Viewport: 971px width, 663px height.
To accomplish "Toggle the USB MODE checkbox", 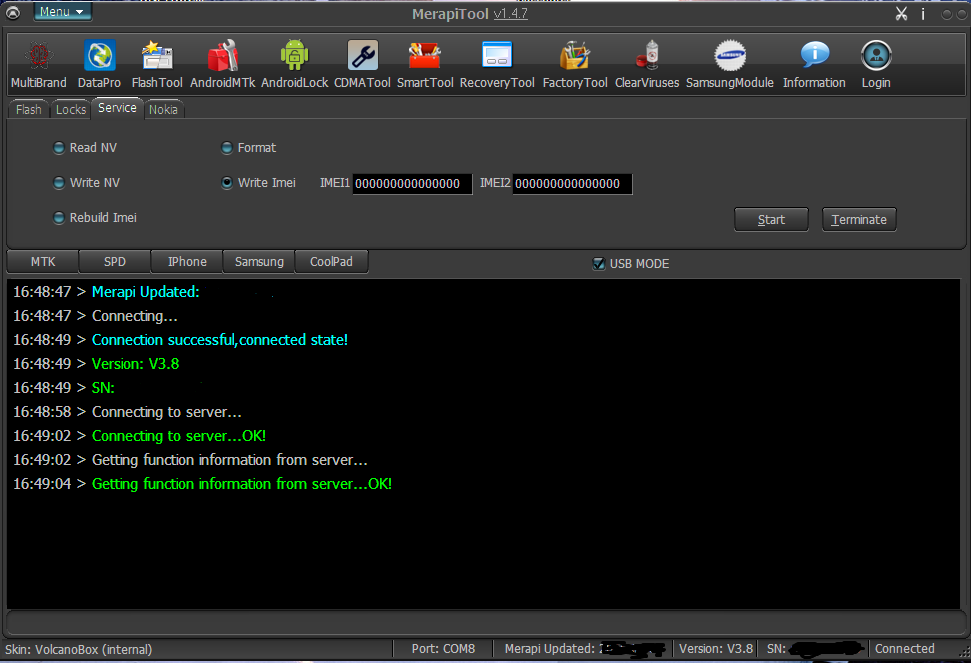I will point(599,264).
